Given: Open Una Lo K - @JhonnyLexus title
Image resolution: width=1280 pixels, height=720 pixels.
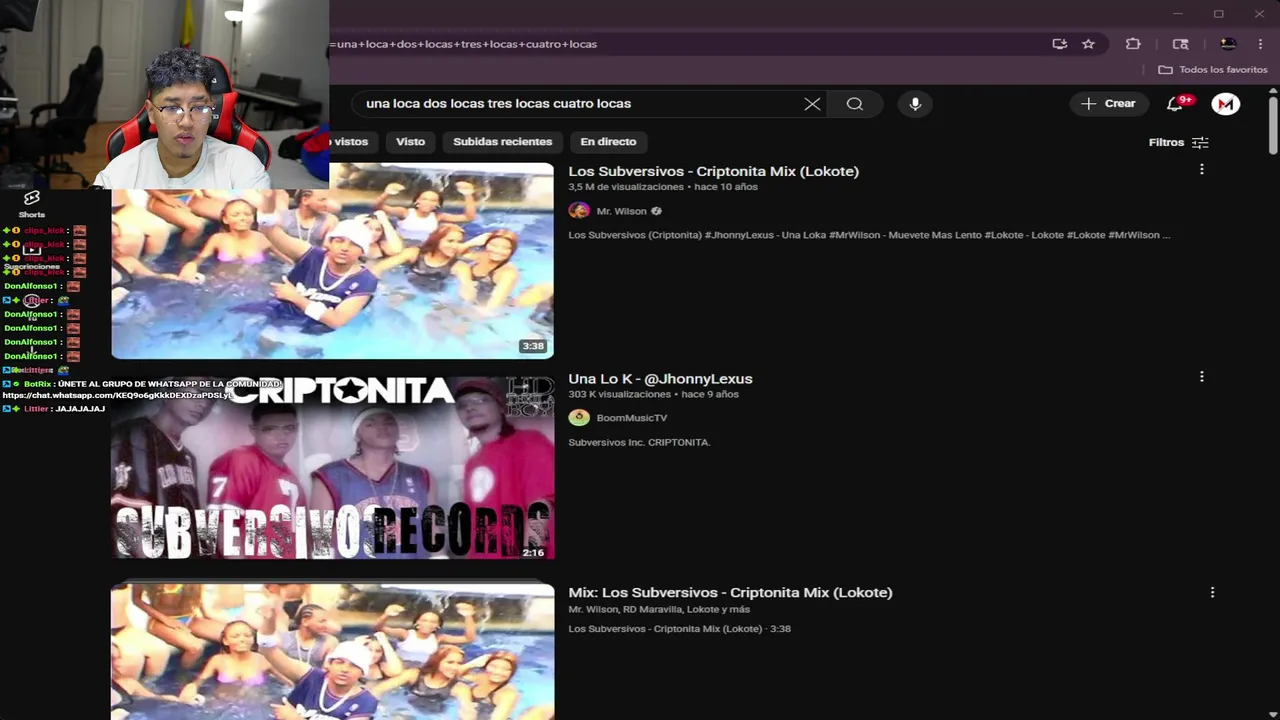Looking at the screenshot, I should point(660,378).
